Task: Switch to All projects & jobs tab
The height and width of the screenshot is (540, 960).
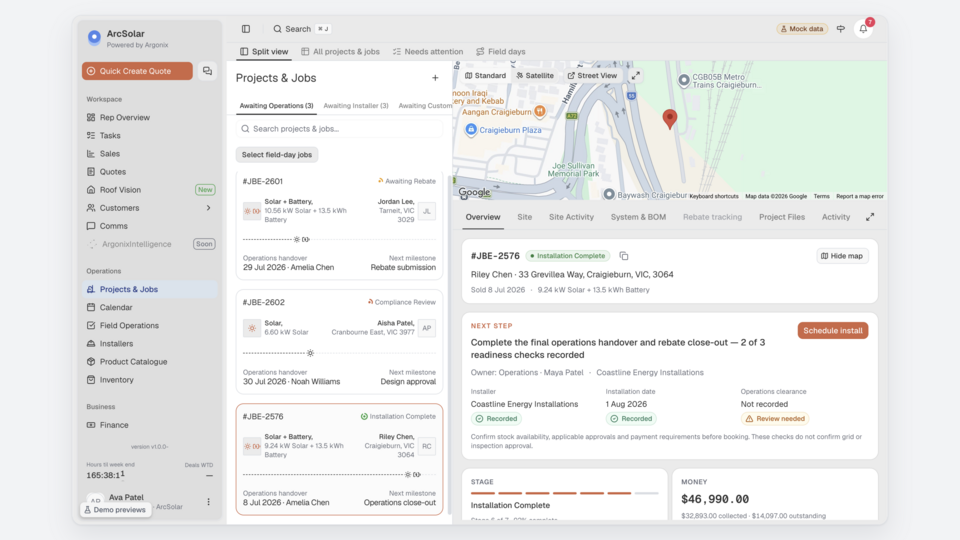Action: pos(340,51)
